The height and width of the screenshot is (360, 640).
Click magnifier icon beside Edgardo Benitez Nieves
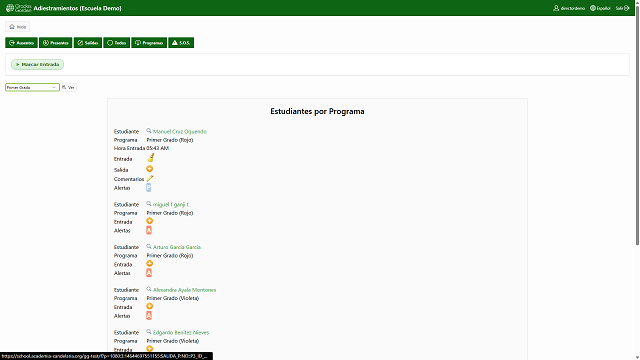pyautogui.click(x=149, y=332)
